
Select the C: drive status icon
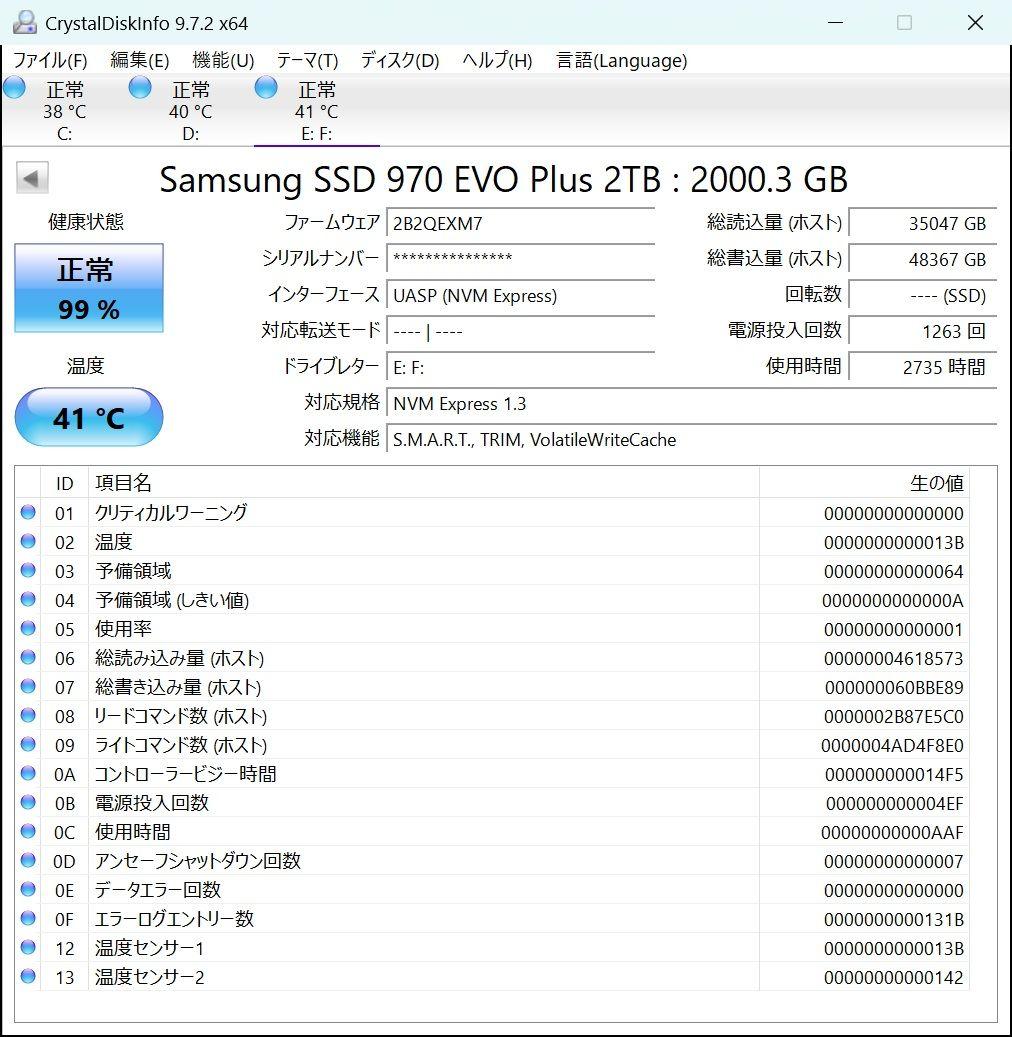(14, 87)
